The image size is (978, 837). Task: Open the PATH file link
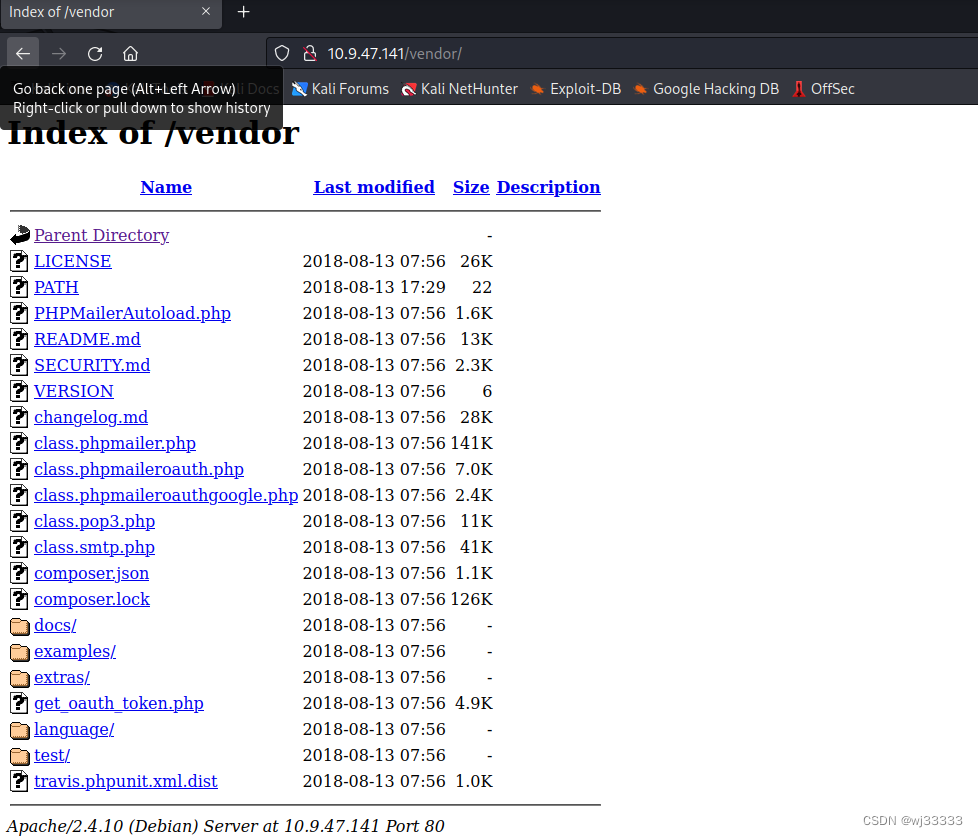point(56,288)
